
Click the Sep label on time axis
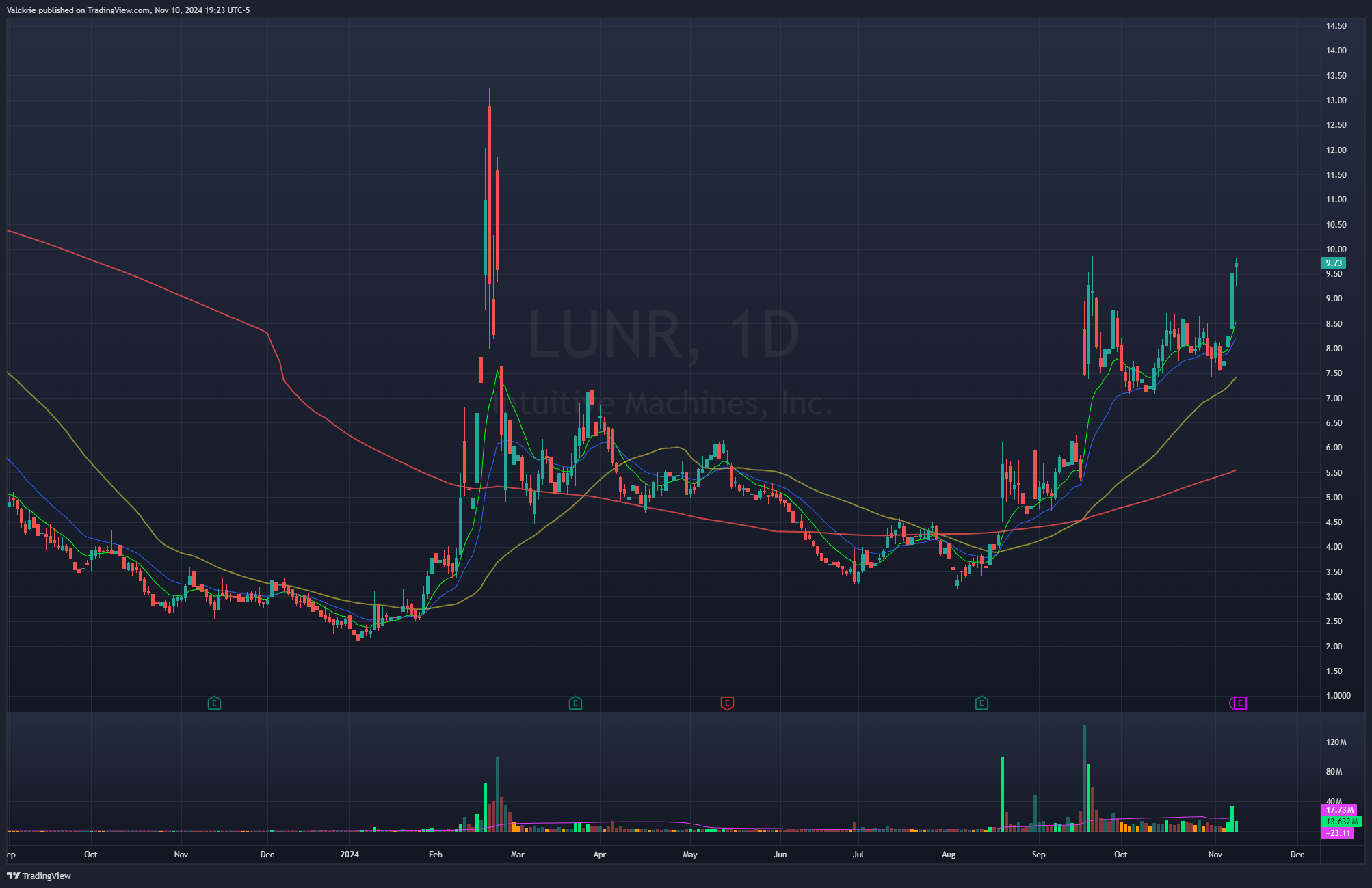click(1038, 855)
